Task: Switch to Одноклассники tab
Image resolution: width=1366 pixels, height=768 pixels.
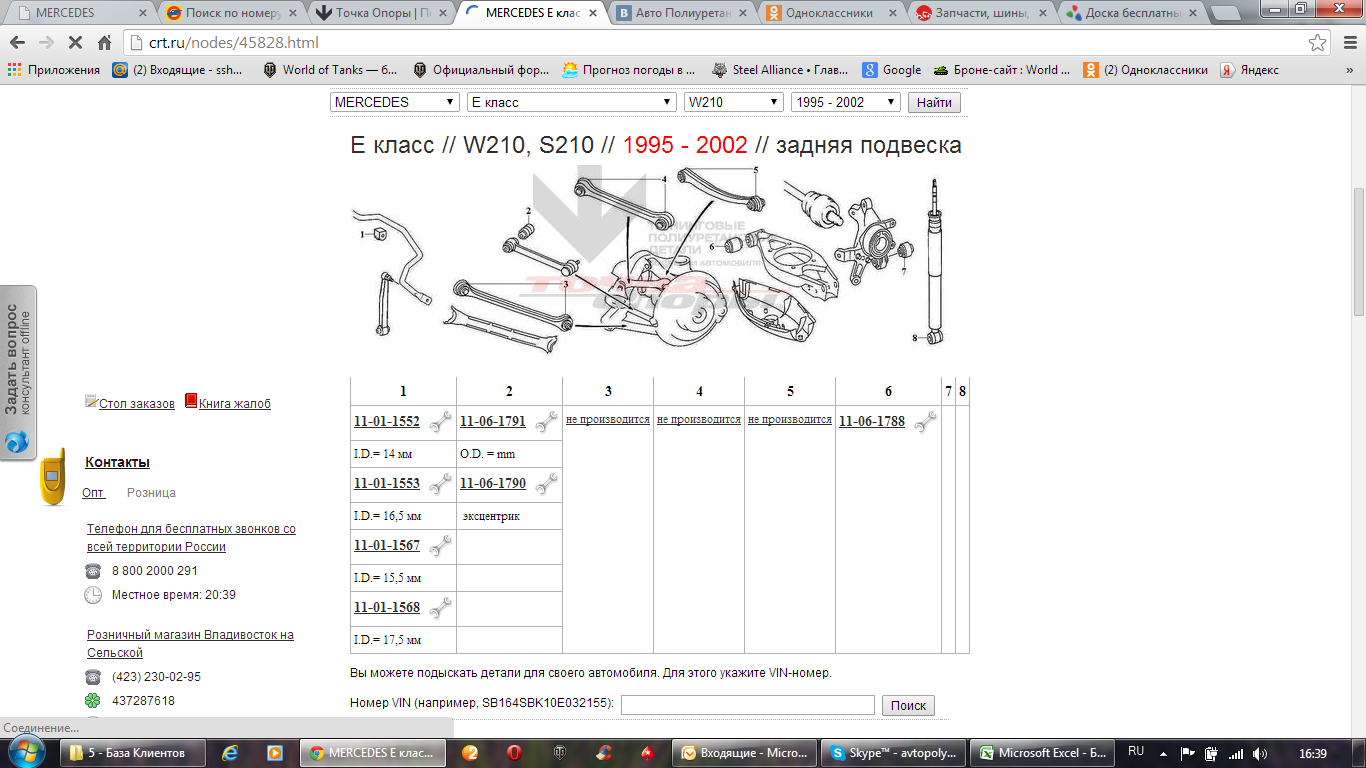Action: [832, 13]
